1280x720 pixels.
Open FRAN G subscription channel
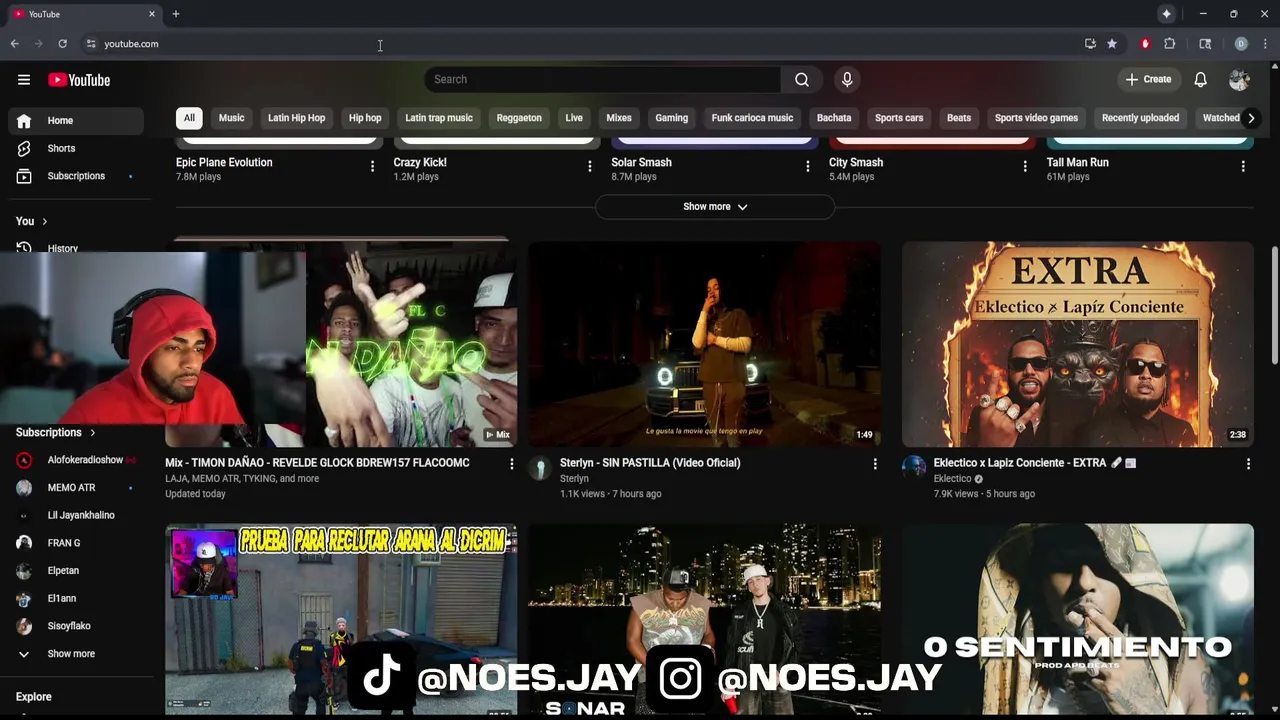pyautogui.click(x=76, y=543)
